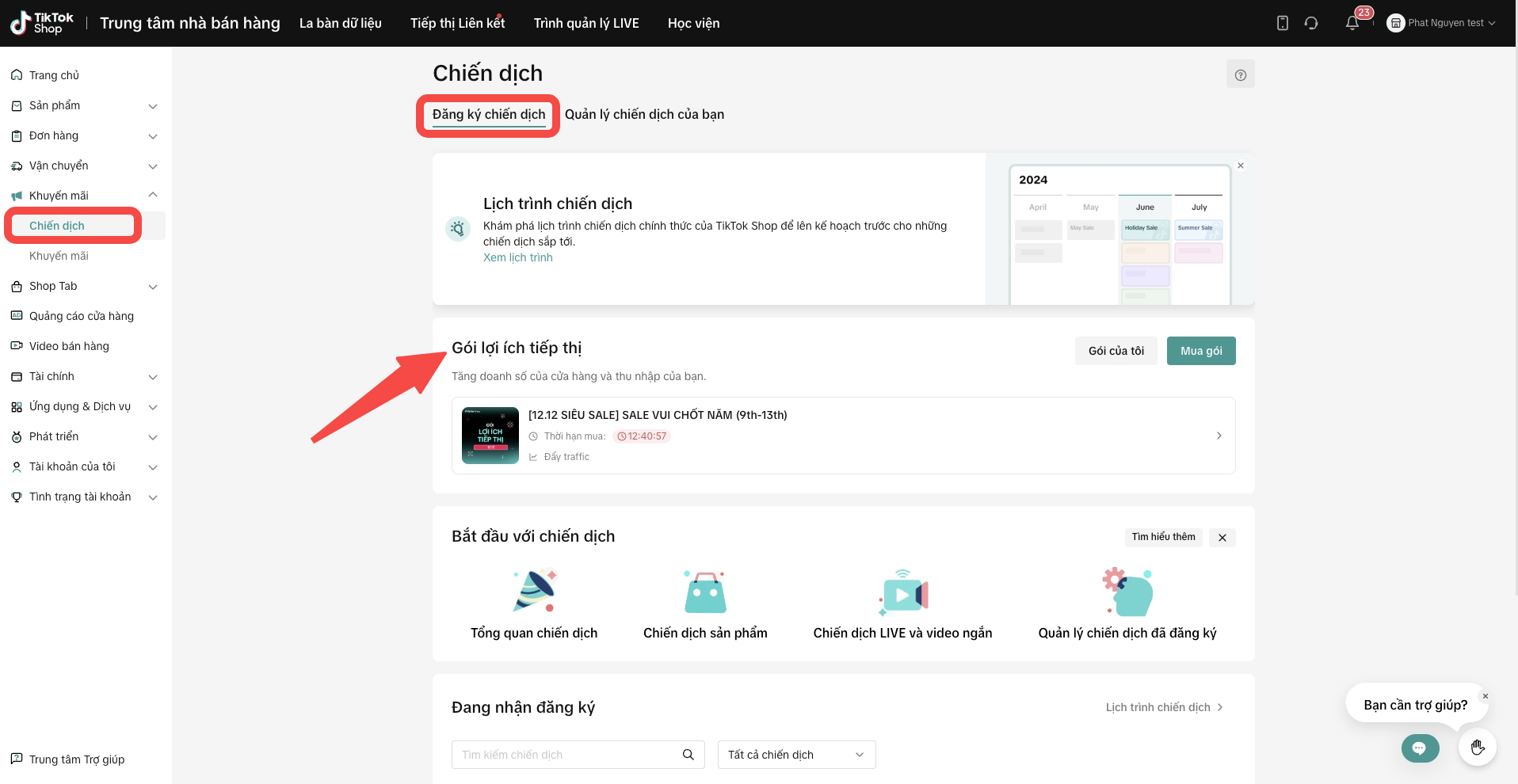Click the waving hand assistant icon
1518x784 pixels.
1478,747
